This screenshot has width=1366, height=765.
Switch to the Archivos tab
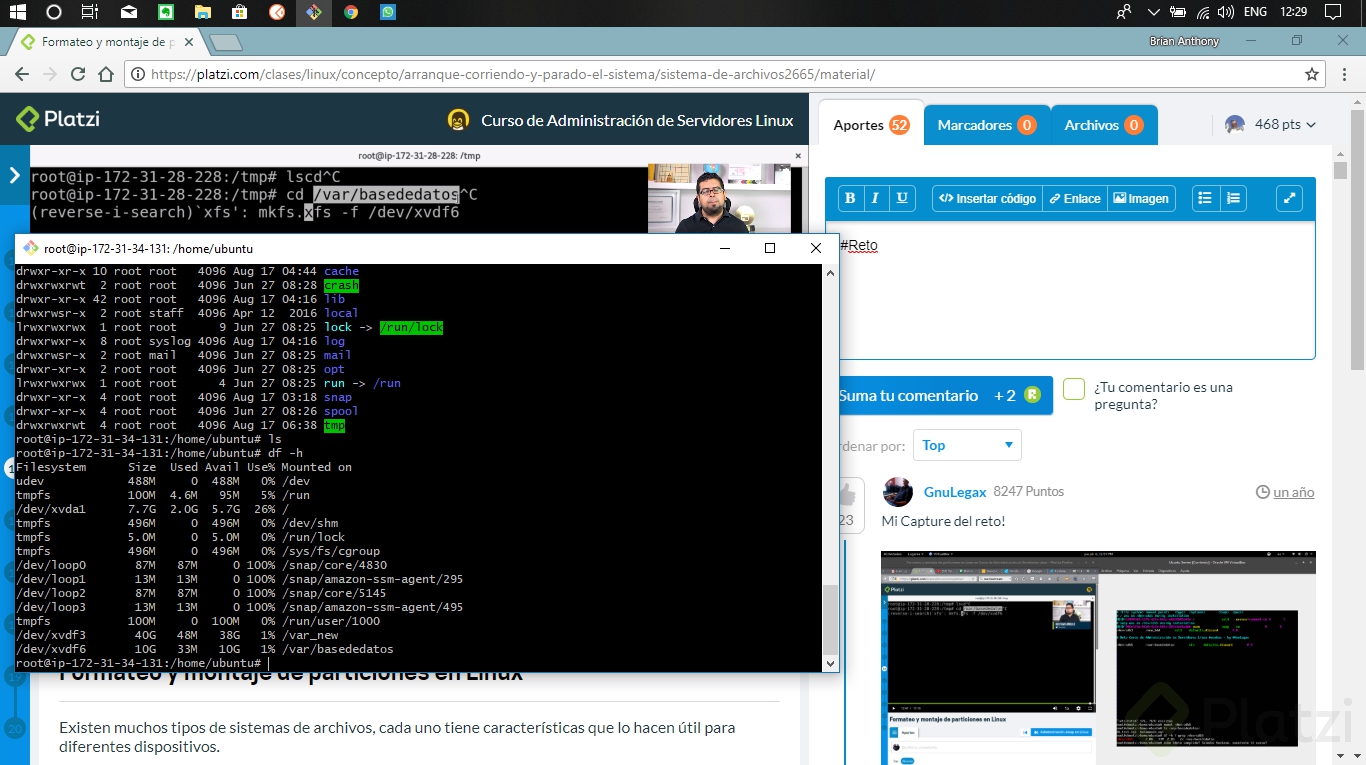click(x=1103, y=125)
